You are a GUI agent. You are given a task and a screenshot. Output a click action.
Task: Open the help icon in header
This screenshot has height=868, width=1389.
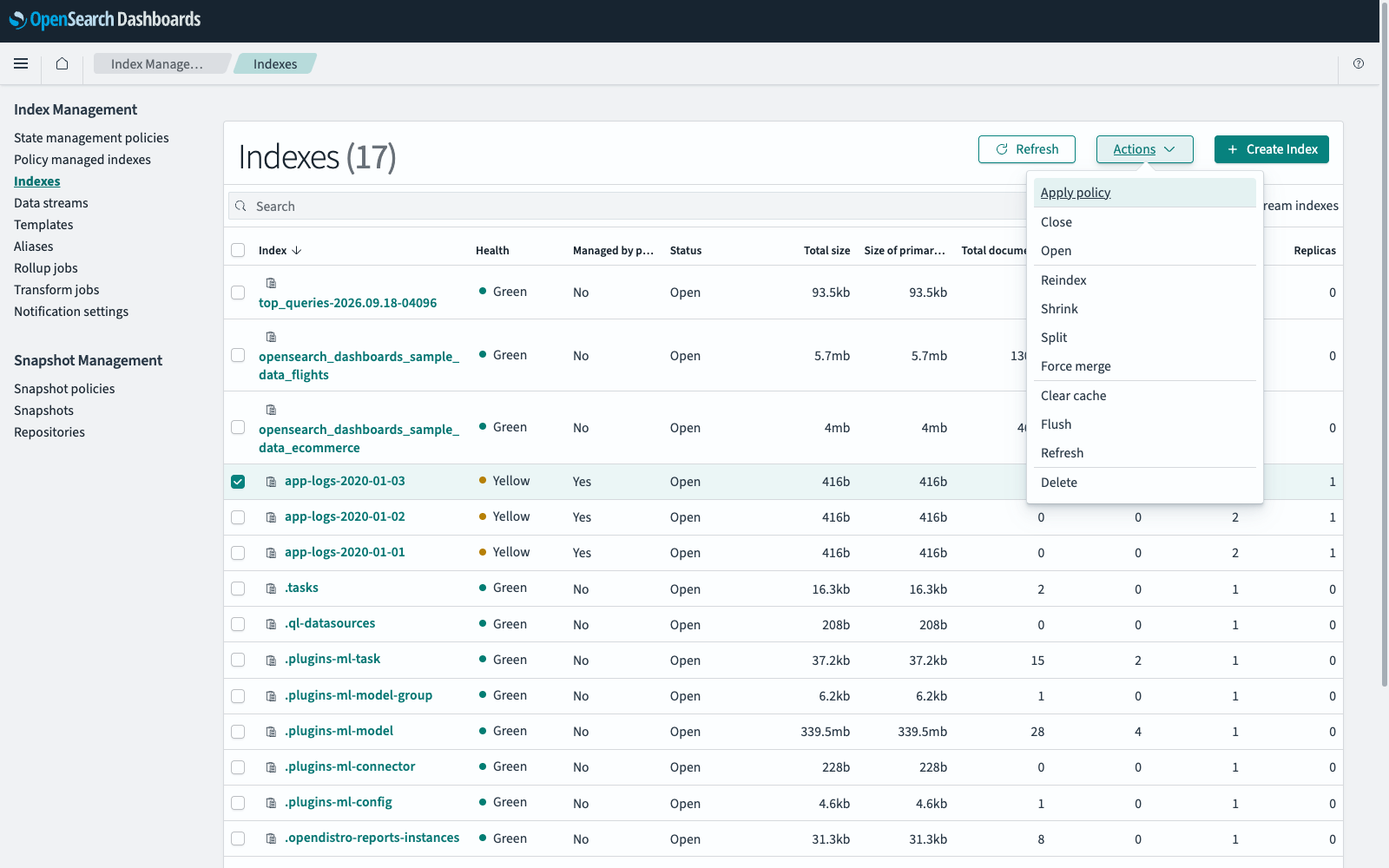pyautogui.click(x=1359, y=63)
